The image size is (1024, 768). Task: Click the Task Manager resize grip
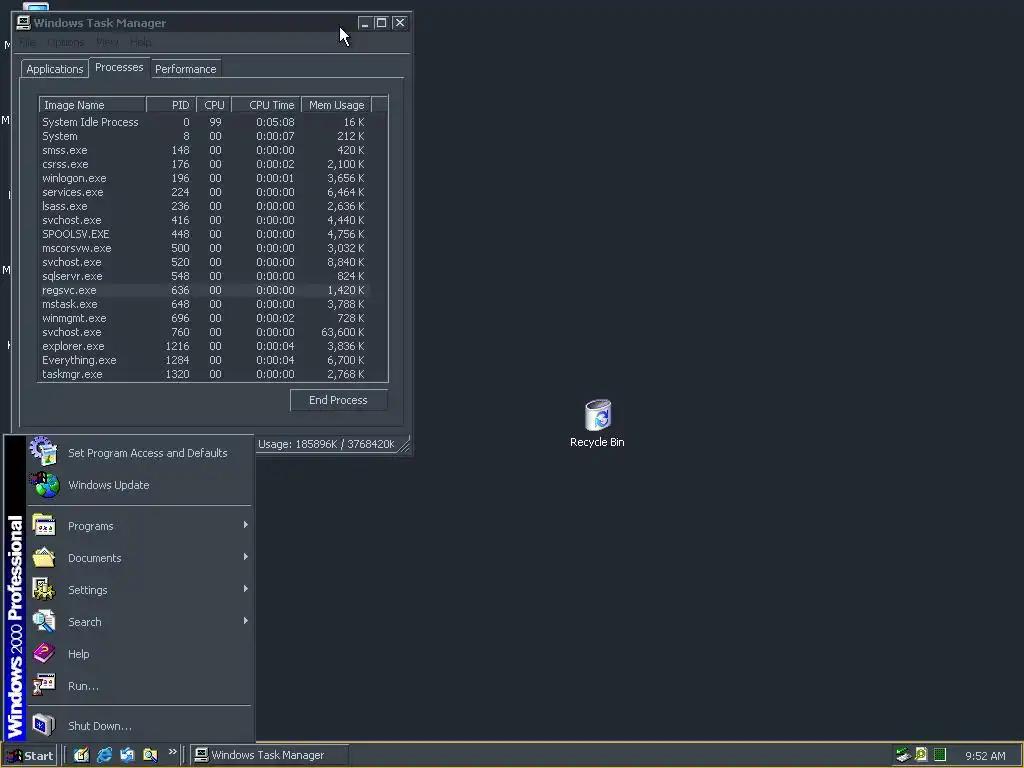[404, 445]
